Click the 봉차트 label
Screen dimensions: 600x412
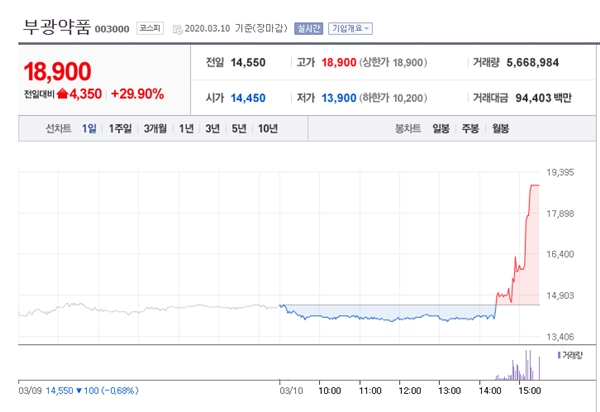point(408,129)
